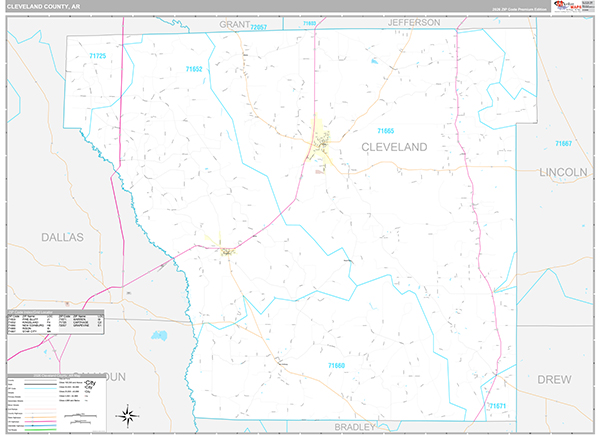
Task: Select ZIP code label 71660
Action: (x=336, y=366)
